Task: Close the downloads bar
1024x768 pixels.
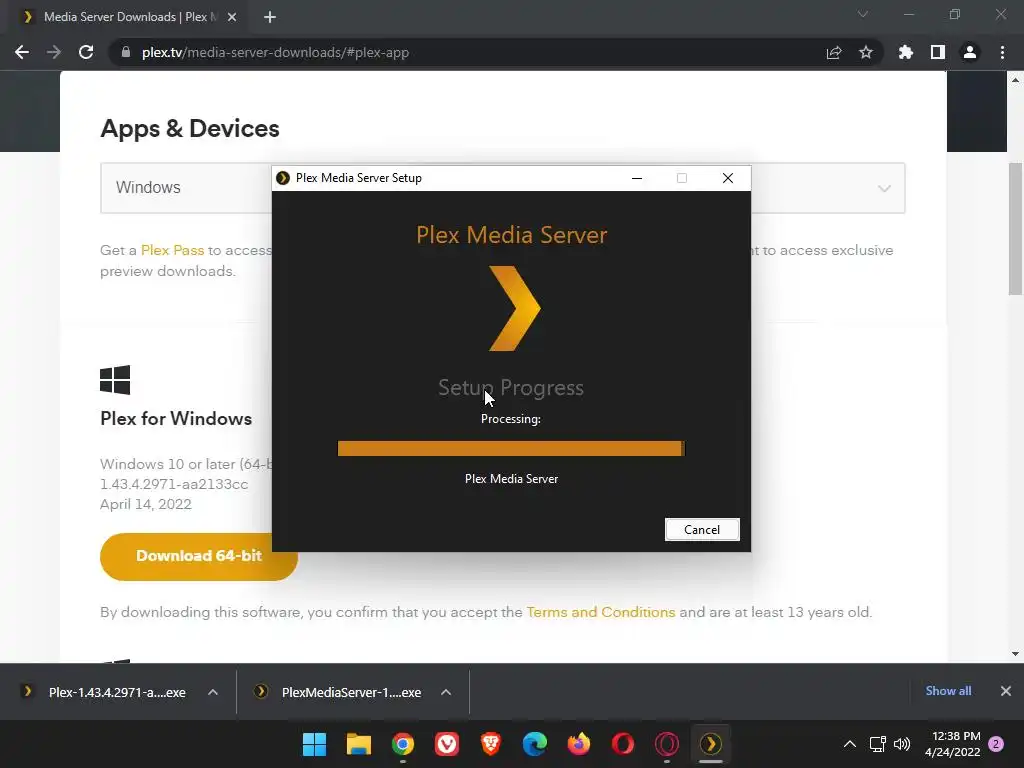Action: tap(1006, 691)
